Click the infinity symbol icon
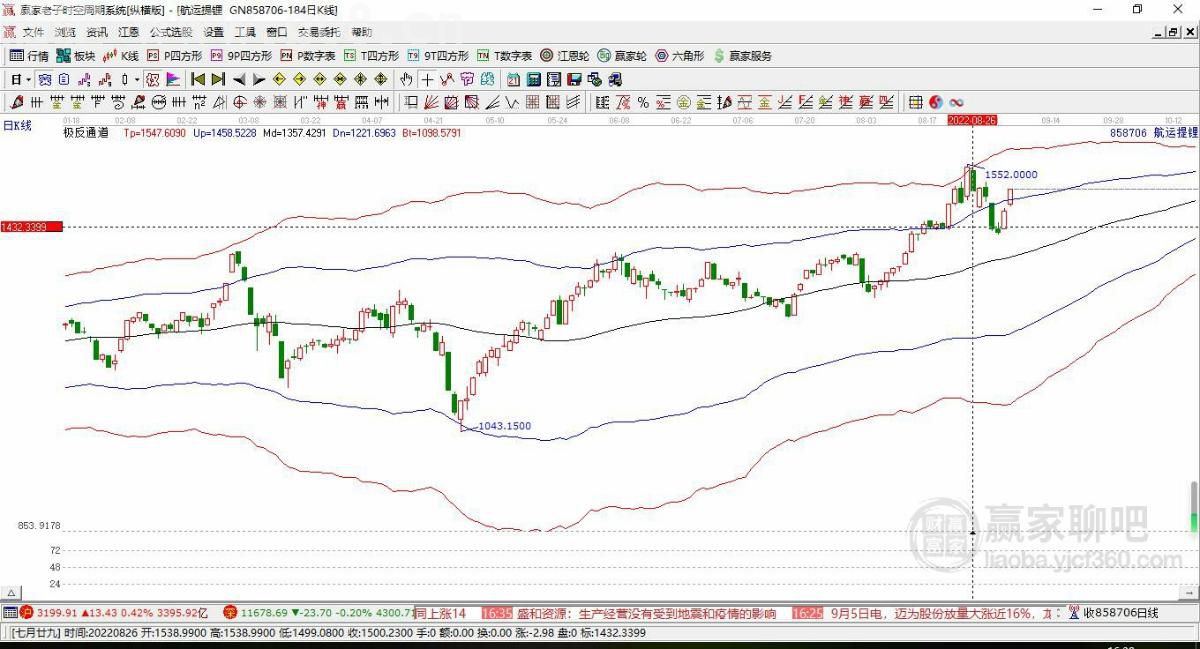Image resolution: width=1200 pixels, height=649 pixels. point(956,102)
